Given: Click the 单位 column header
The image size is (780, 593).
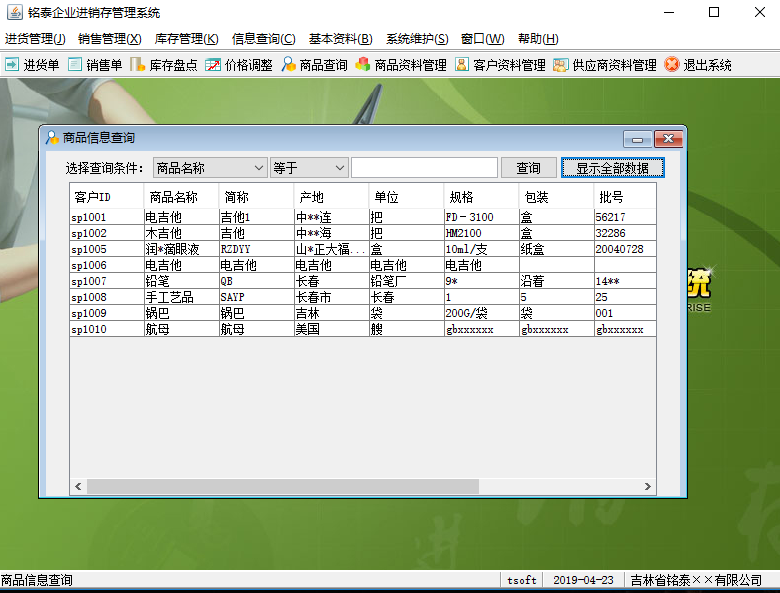Looking at the screenshot, I should point(406,197).
